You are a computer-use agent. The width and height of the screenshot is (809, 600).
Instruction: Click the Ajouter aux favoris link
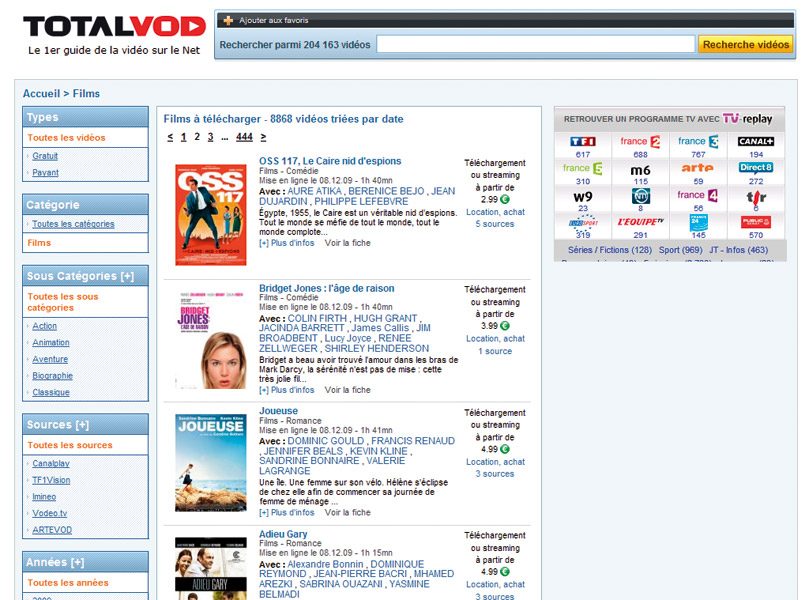pos(273,21)
